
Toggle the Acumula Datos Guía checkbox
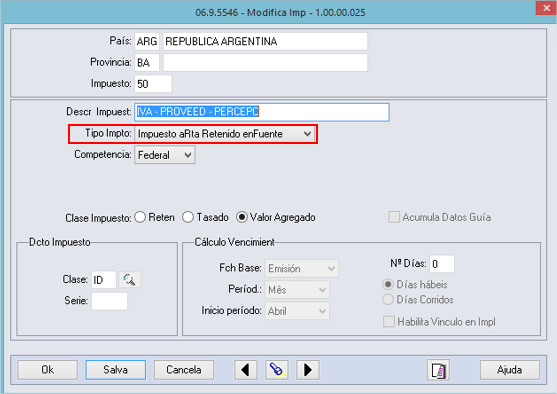[x=394, y=217]
